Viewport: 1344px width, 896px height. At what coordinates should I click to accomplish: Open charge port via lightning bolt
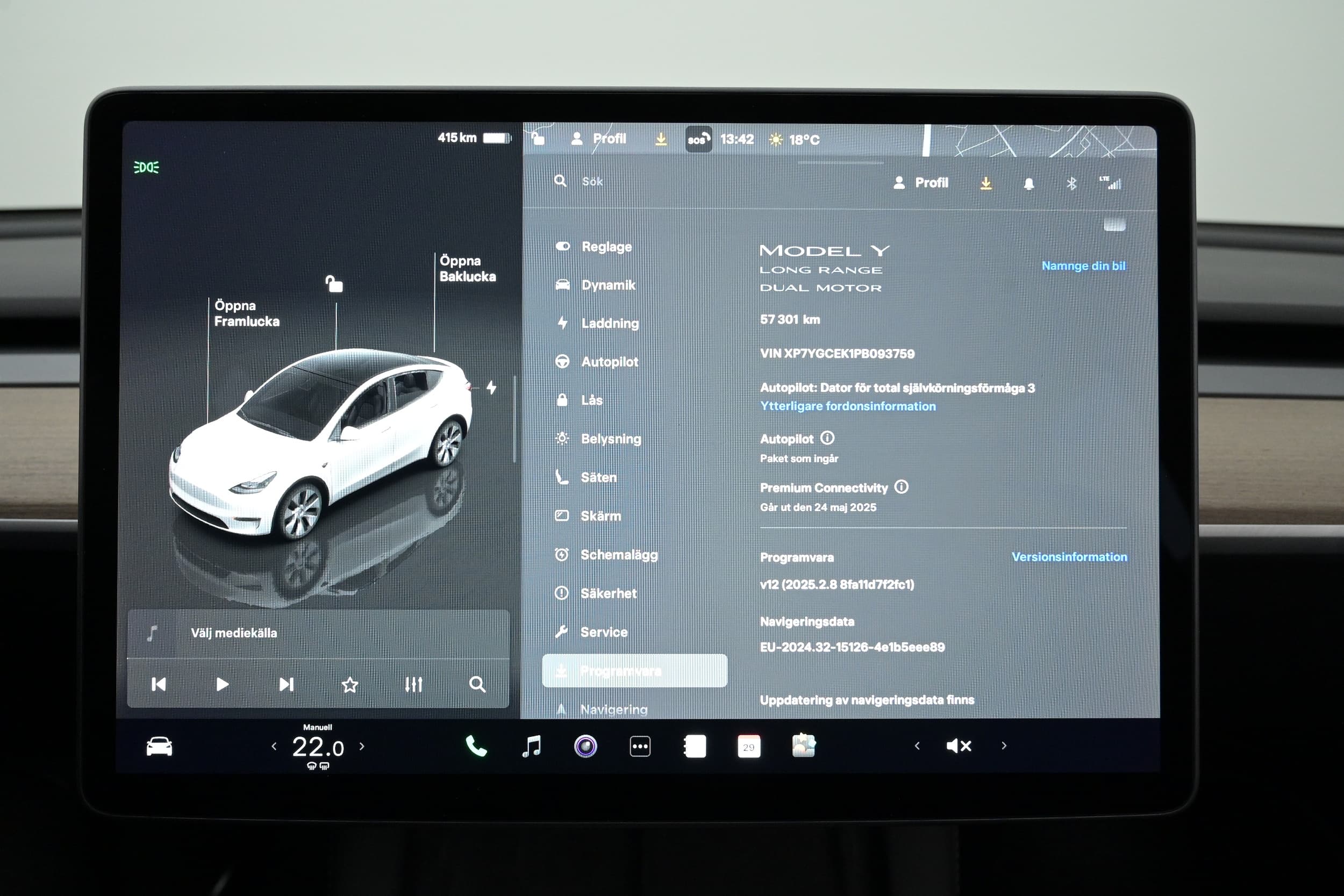tap(491, 388)
